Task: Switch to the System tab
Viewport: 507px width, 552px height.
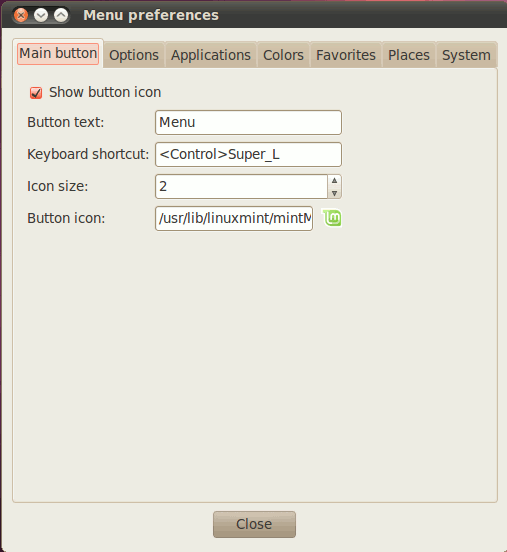Action: 466,55
